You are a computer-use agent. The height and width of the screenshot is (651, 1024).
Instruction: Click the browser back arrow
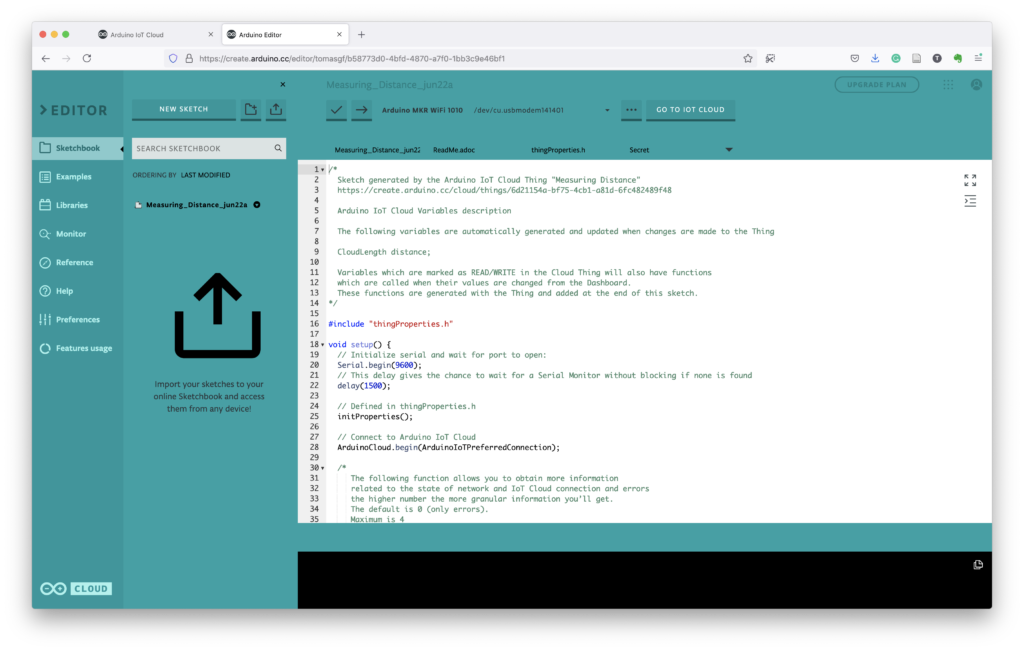pyautogui.click(x=46, y=58)
